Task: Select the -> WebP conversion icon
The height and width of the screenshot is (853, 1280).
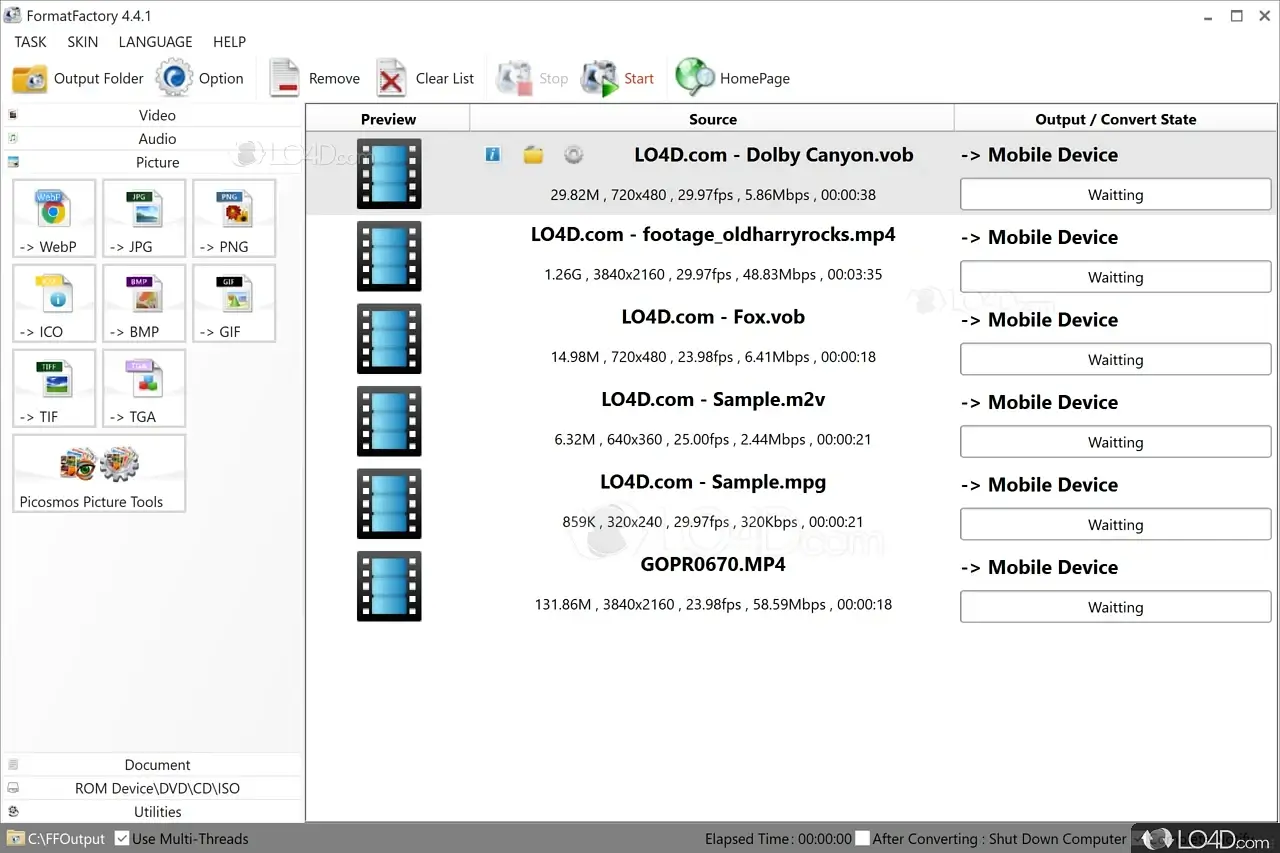Action: click(x=54, y=218)
